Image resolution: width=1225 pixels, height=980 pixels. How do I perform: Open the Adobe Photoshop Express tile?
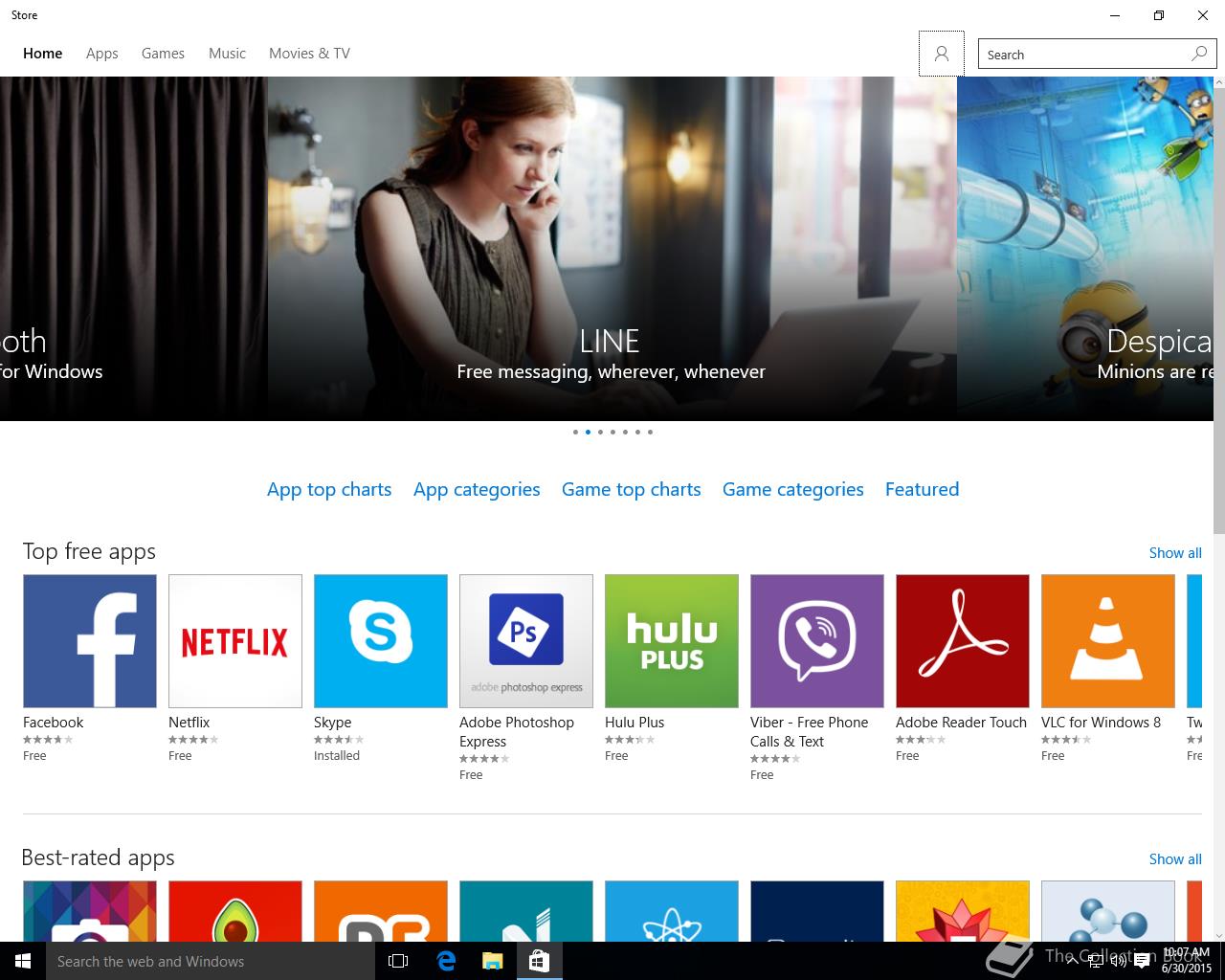[x=526, y=641]
